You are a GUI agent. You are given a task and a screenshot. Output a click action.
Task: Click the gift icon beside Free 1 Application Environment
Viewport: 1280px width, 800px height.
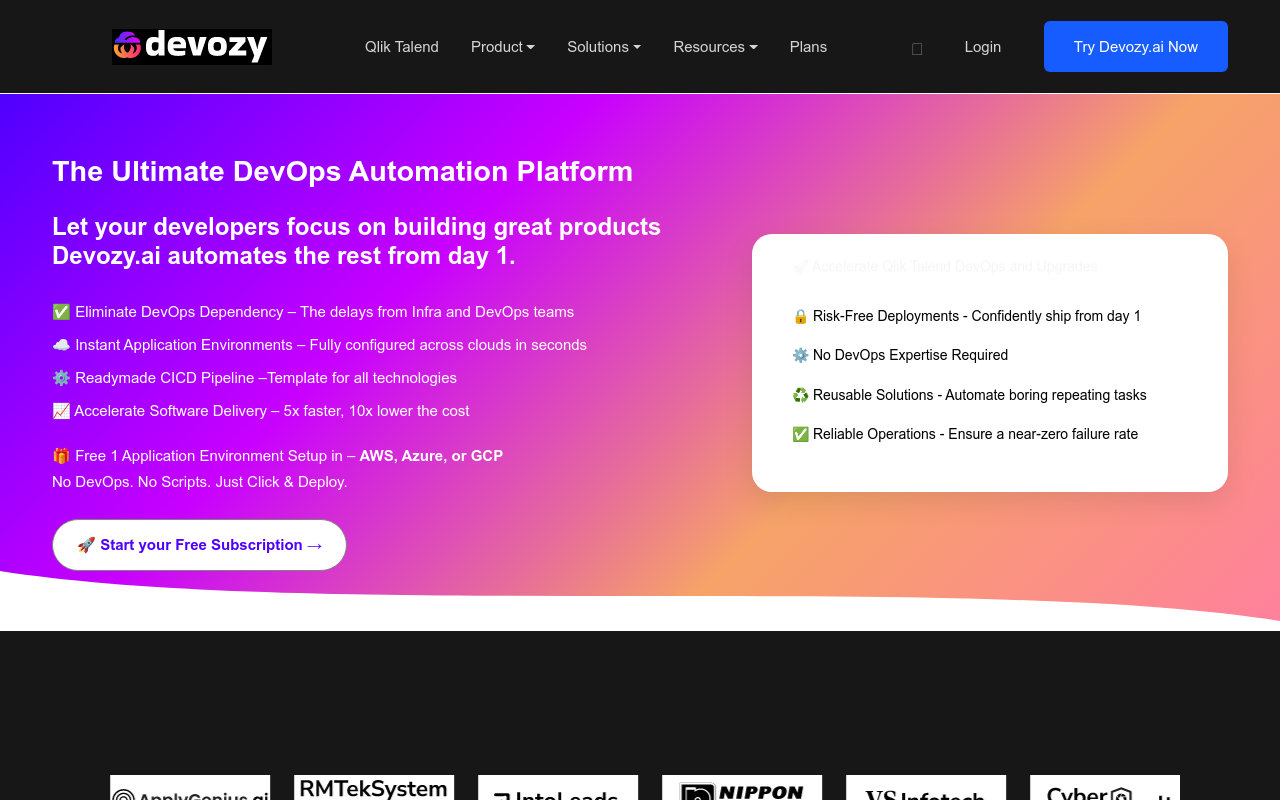pos(60,455)
